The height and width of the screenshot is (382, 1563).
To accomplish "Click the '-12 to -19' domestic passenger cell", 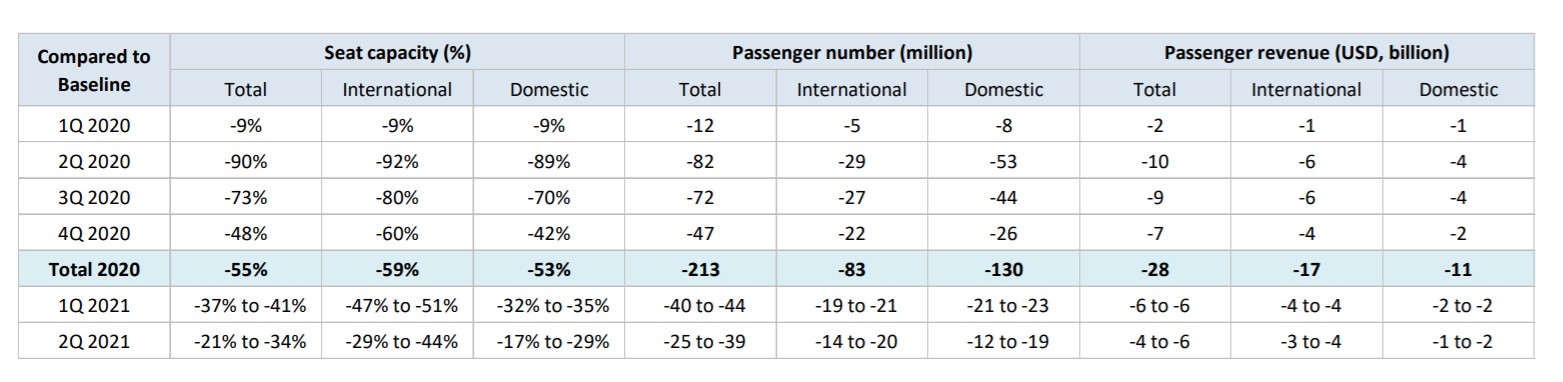I will coord(1003,341).
